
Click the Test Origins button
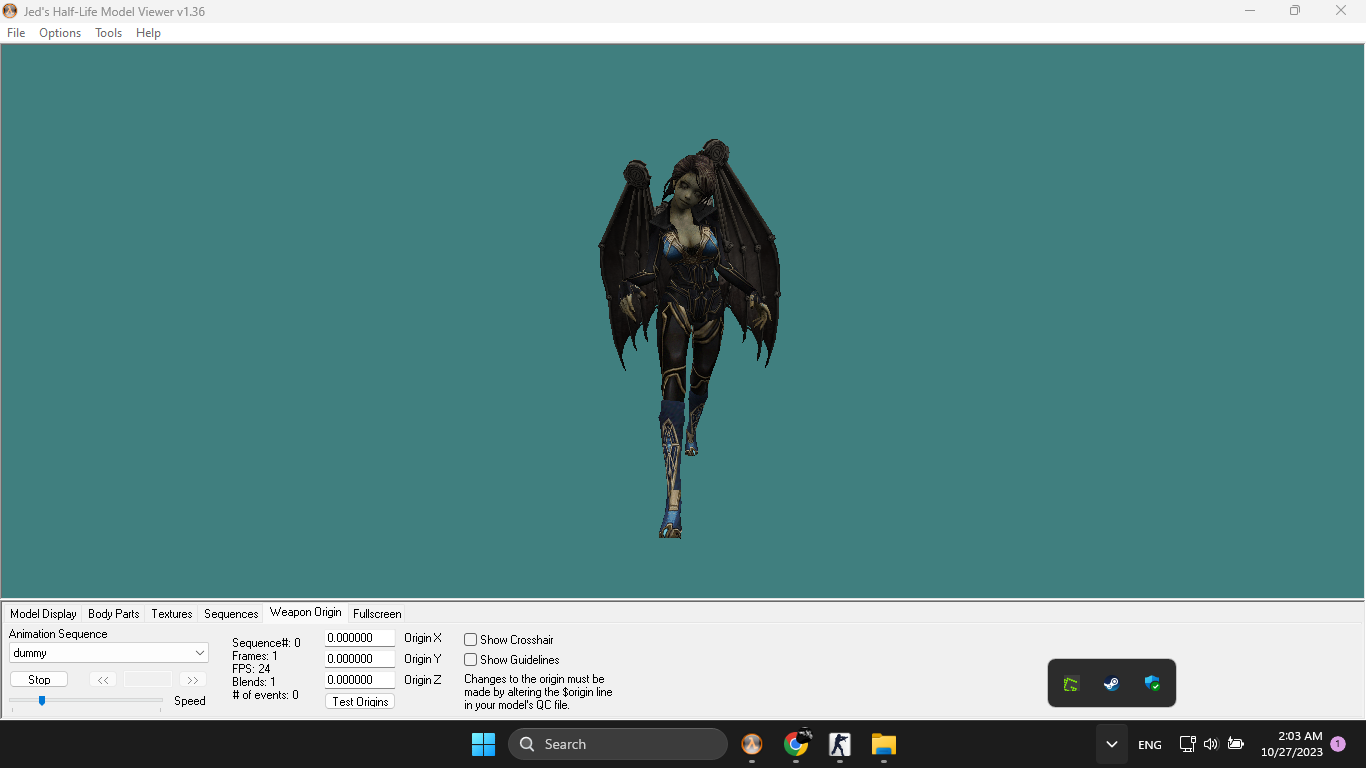[x=360, y=702]
